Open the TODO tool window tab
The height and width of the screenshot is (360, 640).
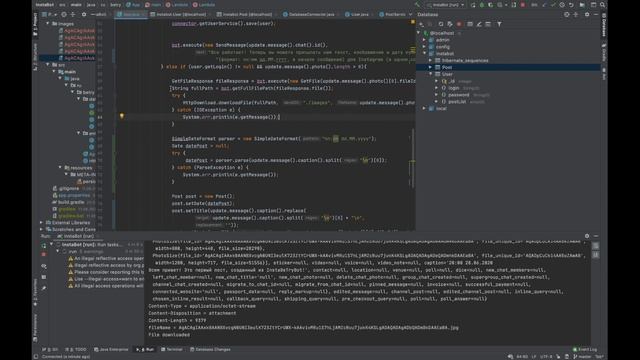tap(76, 349)
